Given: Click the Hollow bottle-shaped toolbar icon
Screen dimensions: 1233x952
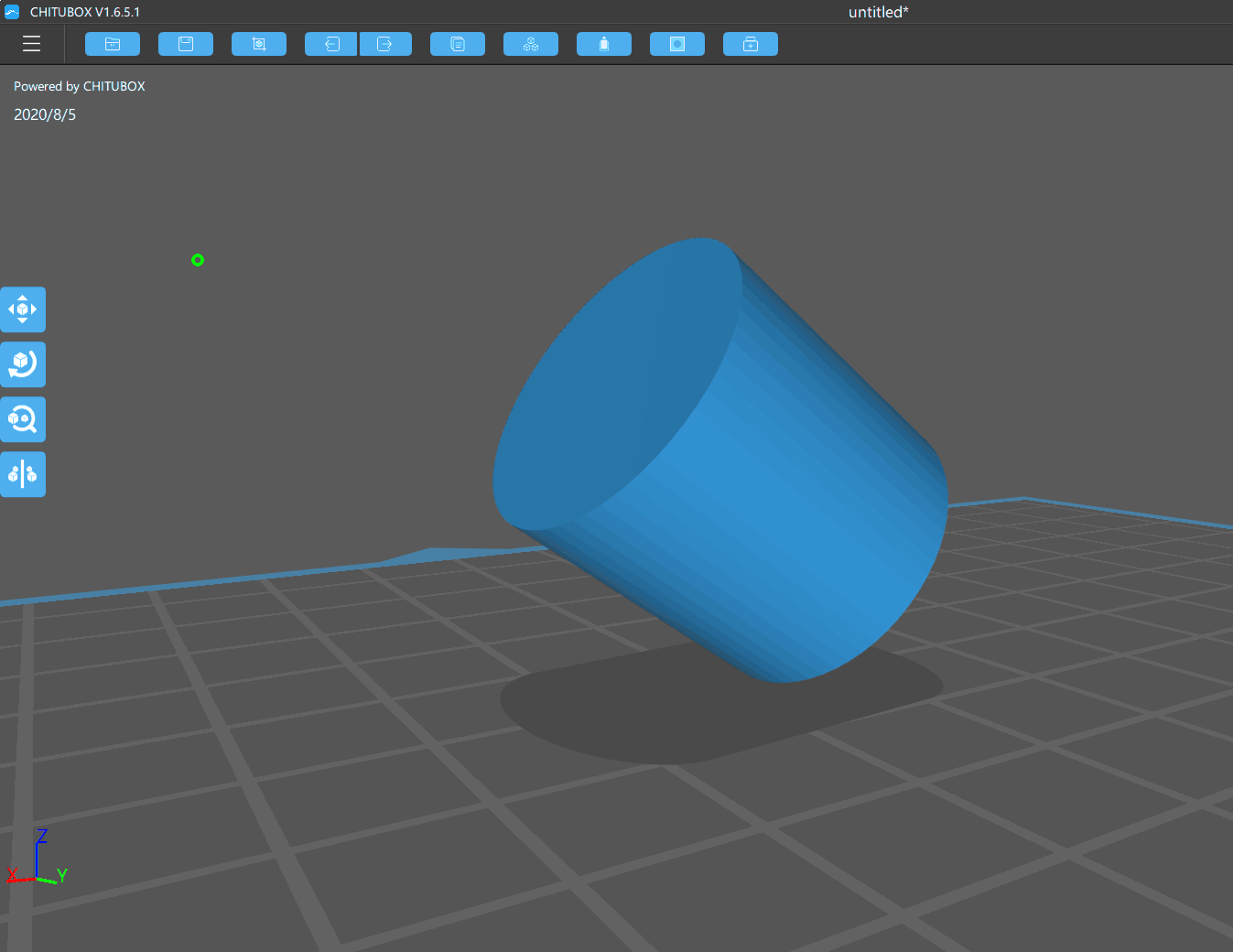Looking at the screenshot, I should pyautogui.click(x=604, y=44).
